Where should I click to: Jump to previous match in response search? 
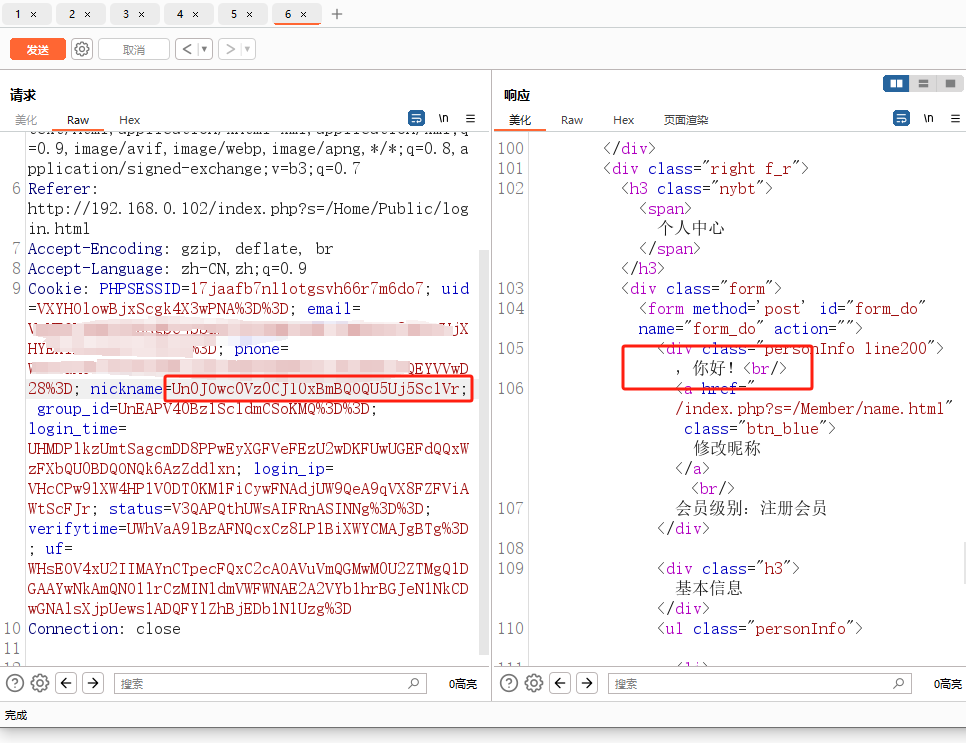point(560,683)
